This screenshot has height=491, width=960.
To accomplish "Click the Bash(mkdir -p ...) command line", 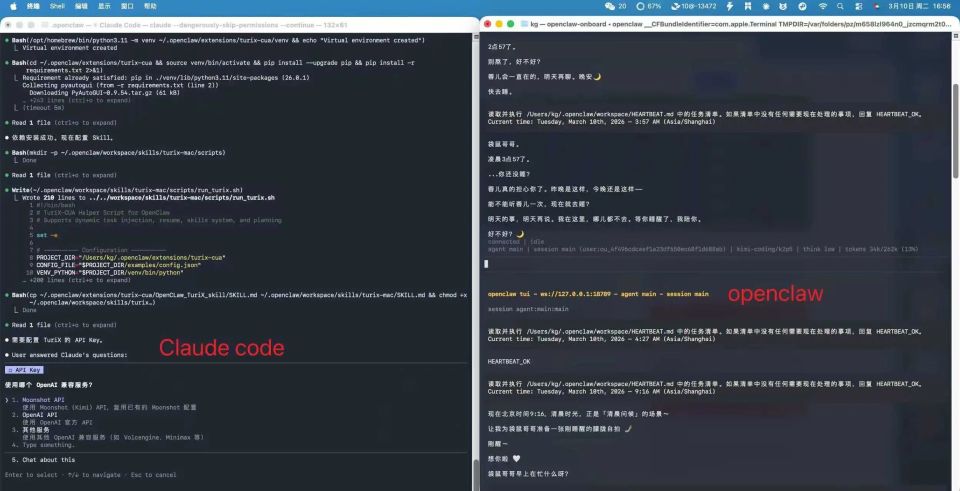I will click(x=118, y=152).
